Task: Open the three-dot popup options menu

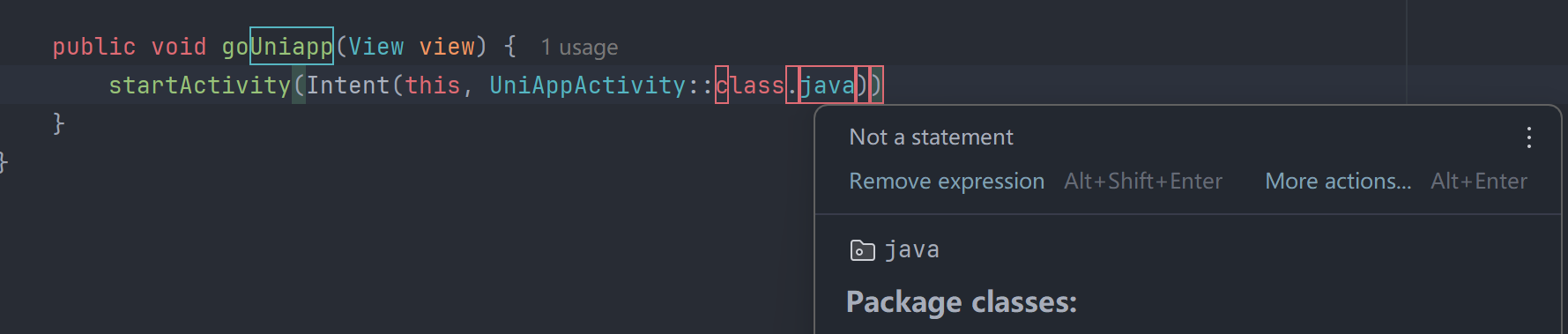Action: point(1529,137)
